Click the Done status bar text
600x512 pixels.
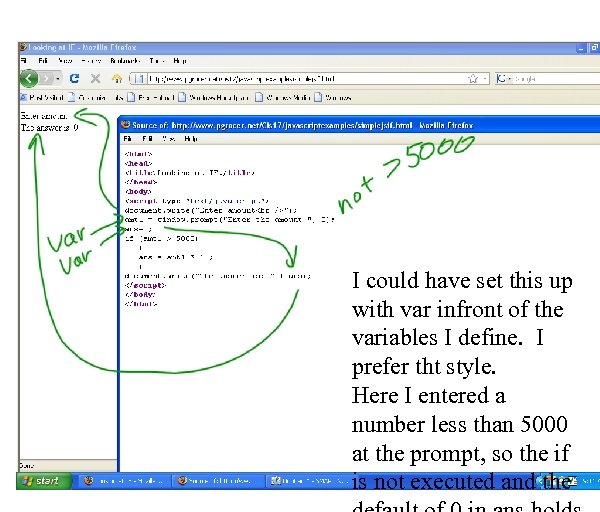[x=26, y=466]
